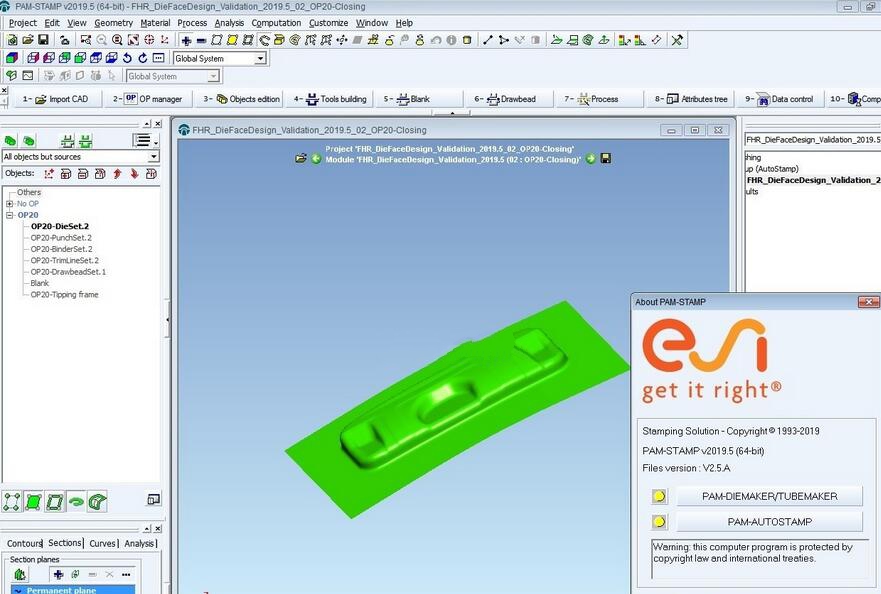
Task: Open the Material menu
Action: [x=155, y=23]
